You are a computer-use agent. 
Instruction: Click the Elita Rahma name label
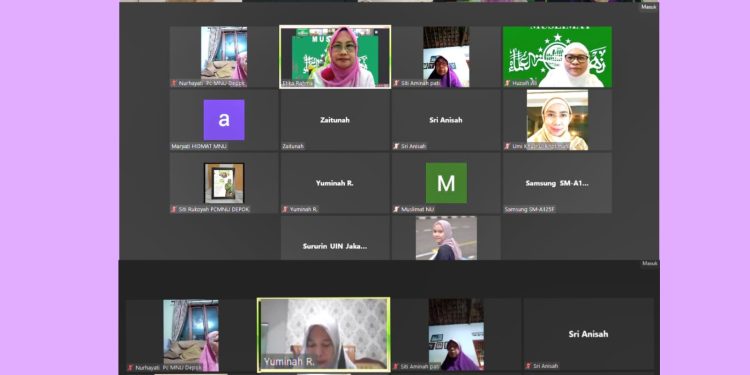(298, 83)
